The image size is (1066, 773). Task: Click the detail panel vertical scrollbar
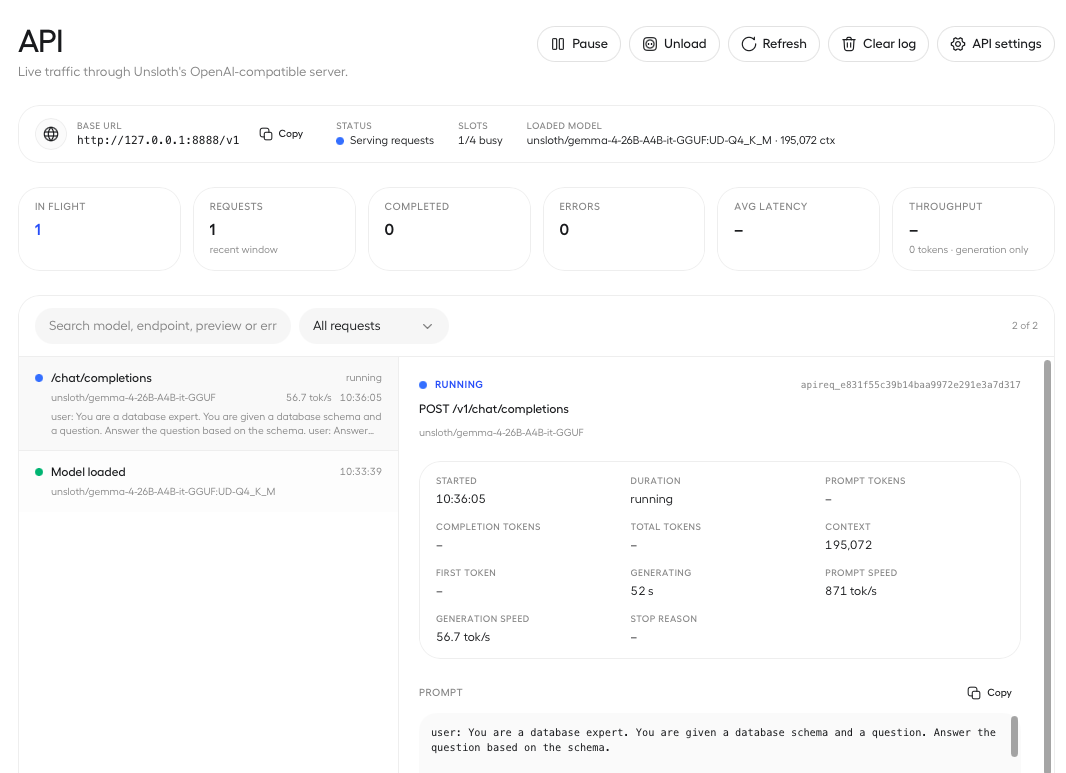[1048, 566]
